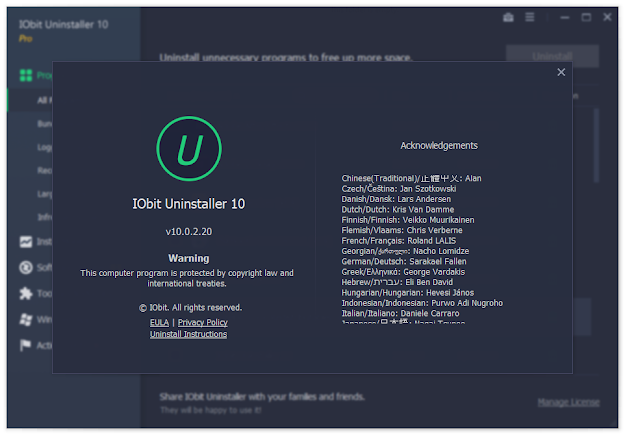
Task: Click the French translator Roland LALIS line
Action: pyautogui.click(x=399, y=241)
